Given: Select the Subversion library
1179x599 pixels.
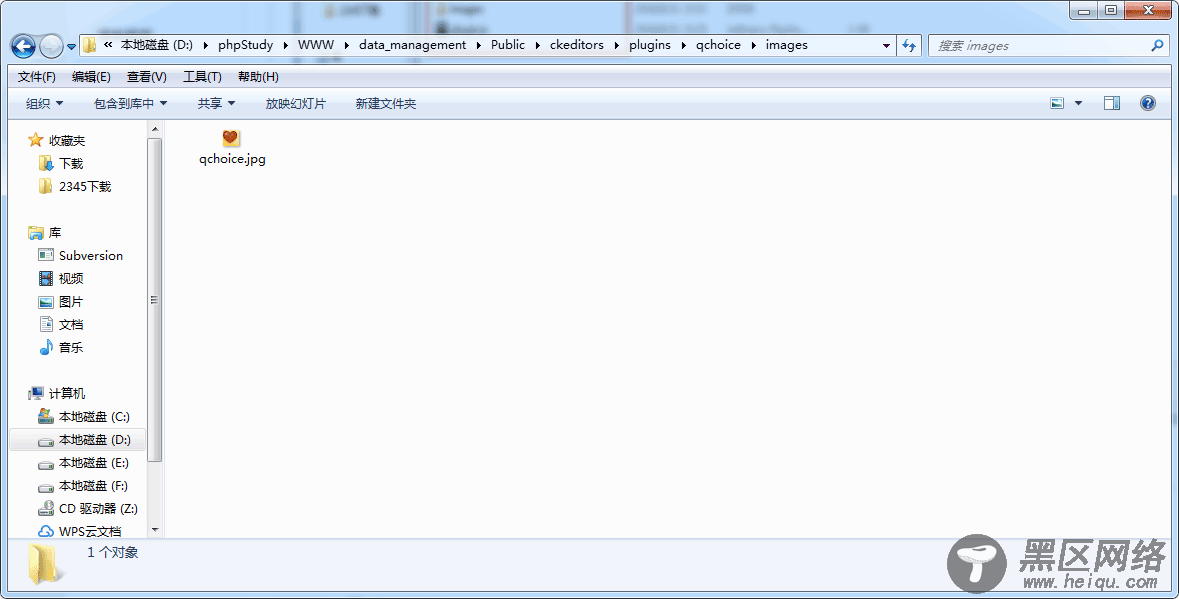Looking at the screenshot, I should point(90,256).
